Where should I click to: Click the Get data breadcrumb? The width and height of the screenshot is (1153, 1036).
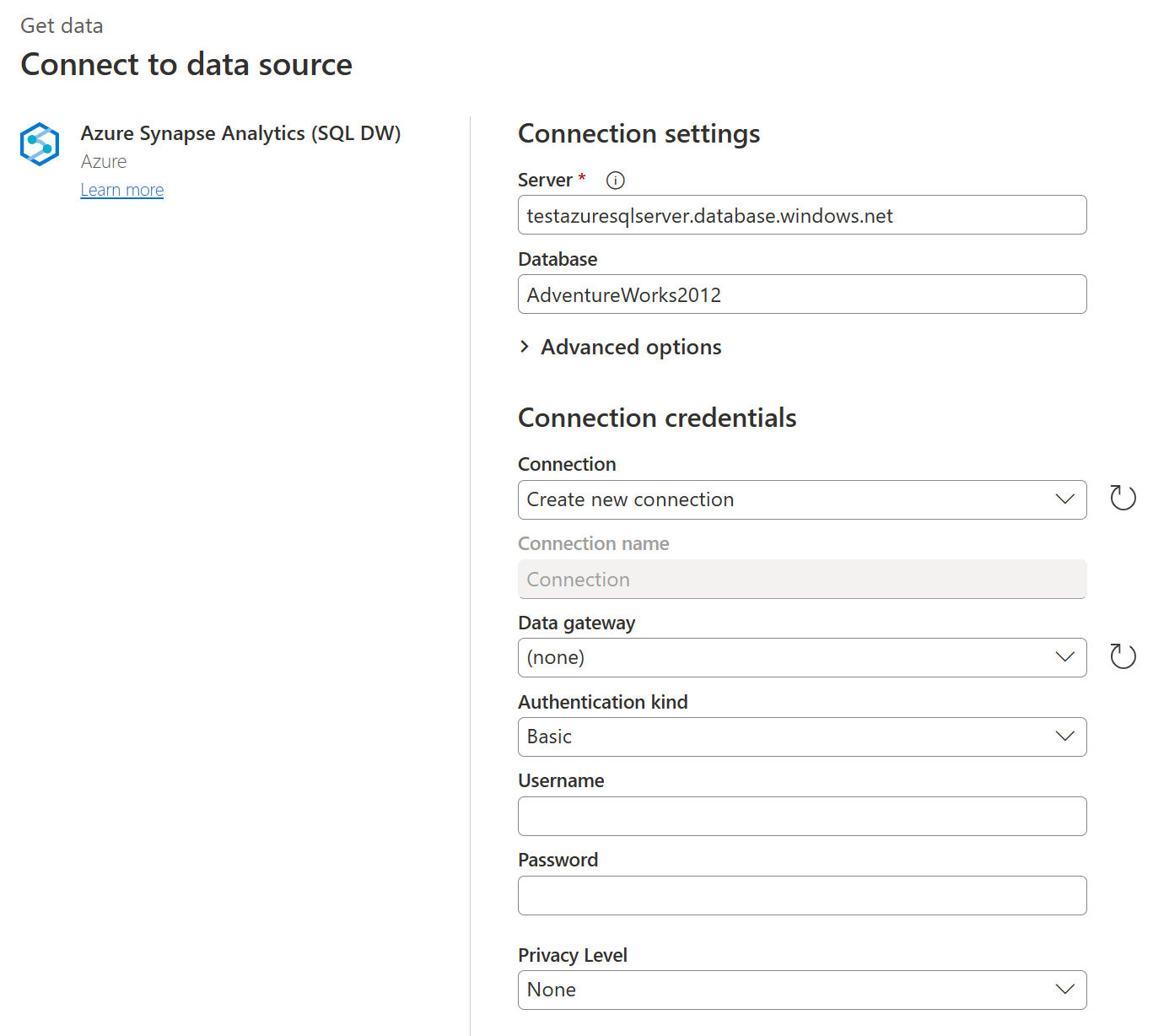(x=62, y=25)
